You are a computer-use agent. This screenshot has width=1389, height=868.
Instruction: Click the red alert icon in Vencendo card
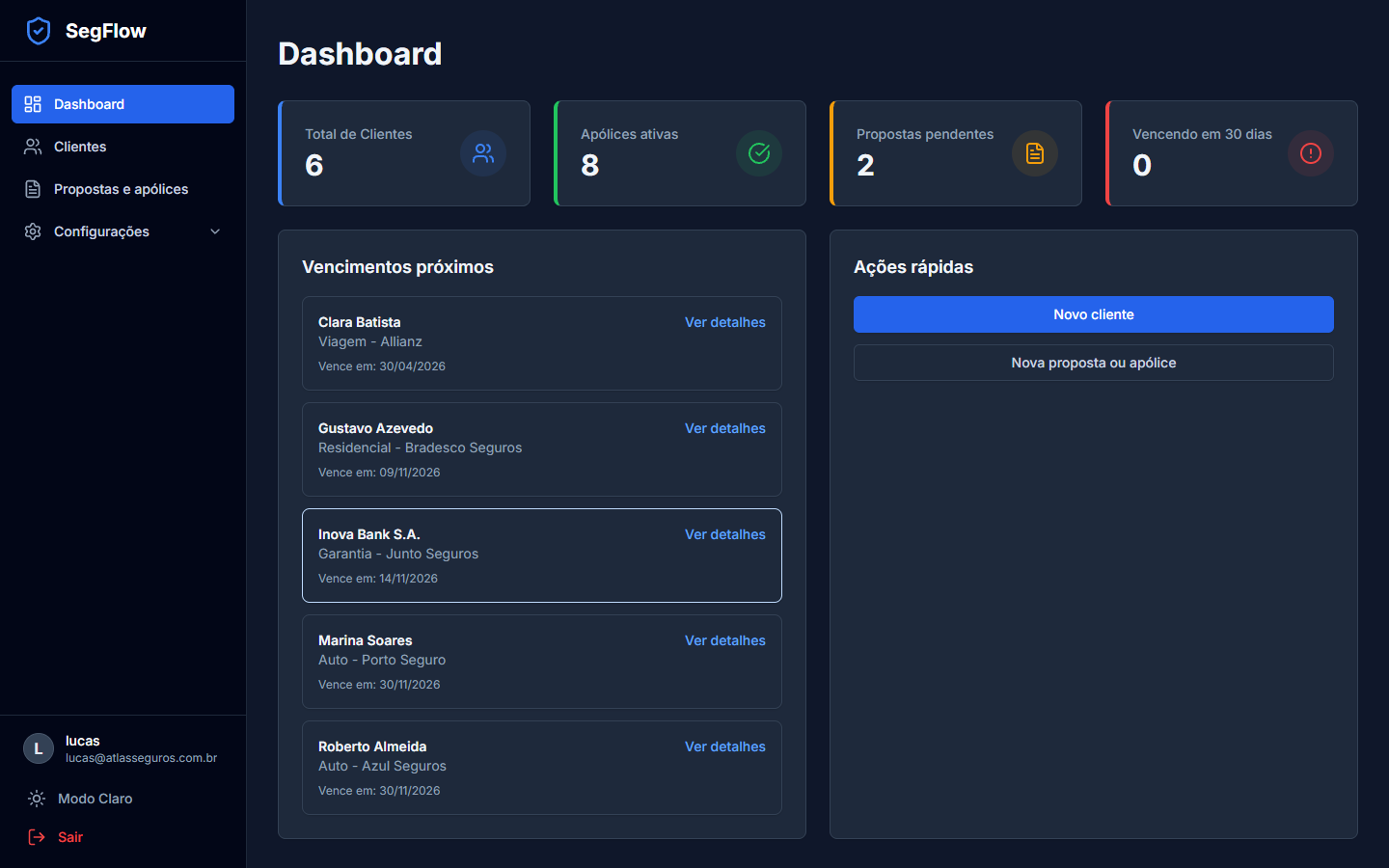tap(1311, 153)
